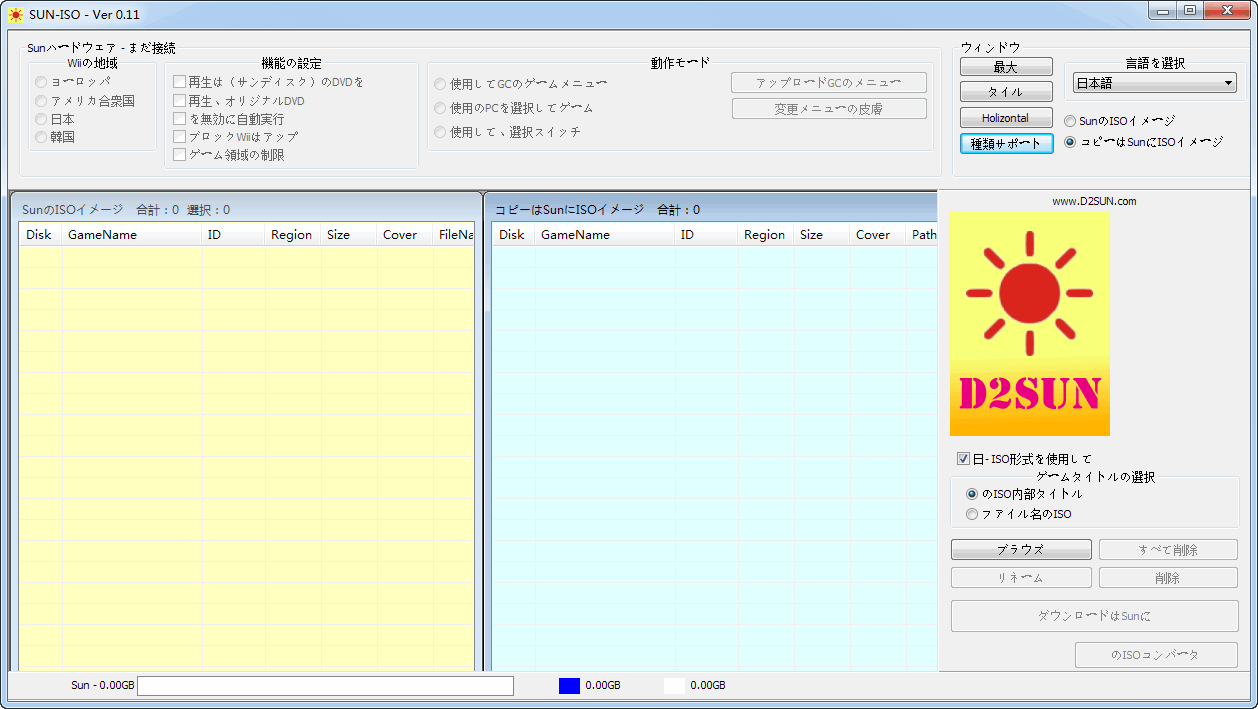Click the blue usage color swatch
Screen dimensions: 1258x709
(569, 686)
